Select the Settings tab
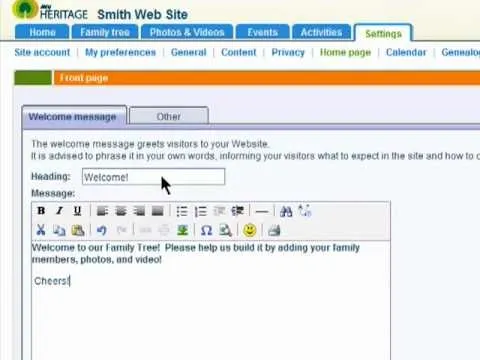This screenshot has width=480, height=360. [383, 33]
